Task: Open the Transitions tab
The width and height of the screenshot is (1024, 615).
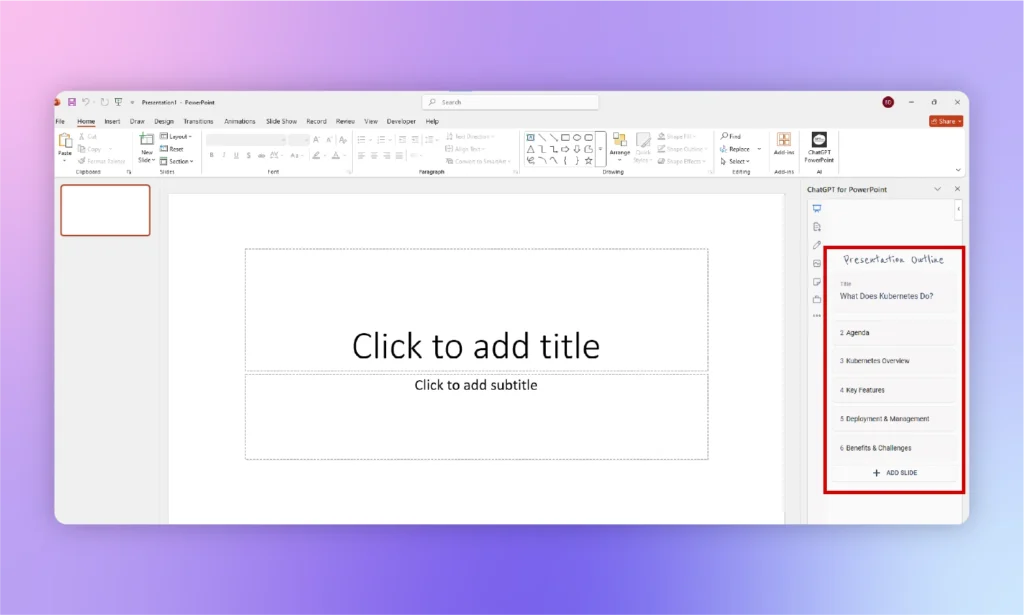Action: click(198, 121)
